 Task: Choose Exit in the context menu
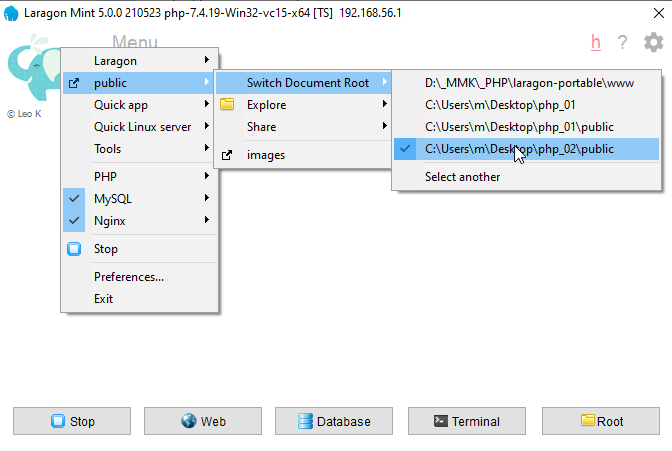coord(104,299)
